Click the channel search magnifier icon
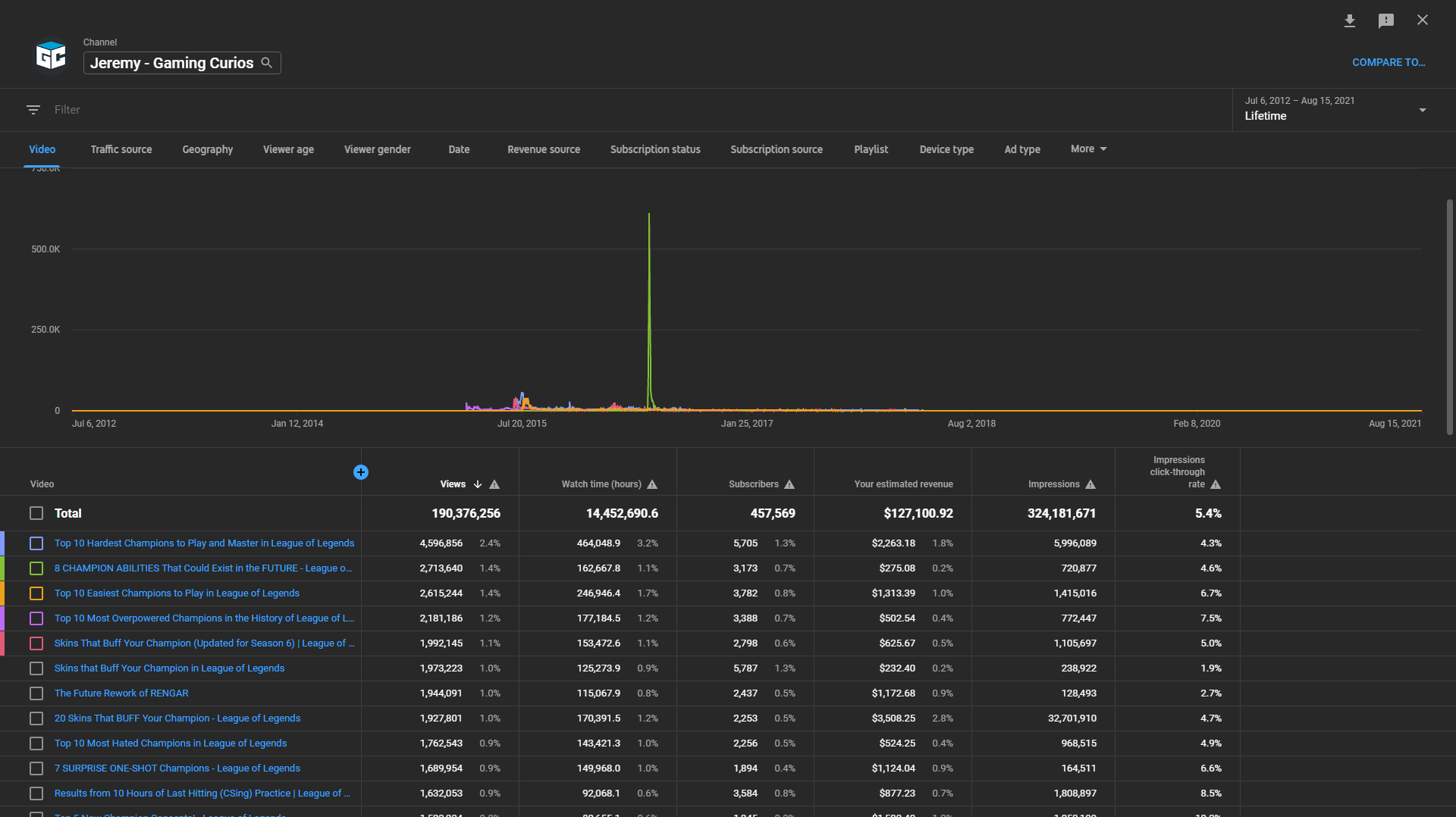This screenshot has width=1456, height=817. click(267, 63)
